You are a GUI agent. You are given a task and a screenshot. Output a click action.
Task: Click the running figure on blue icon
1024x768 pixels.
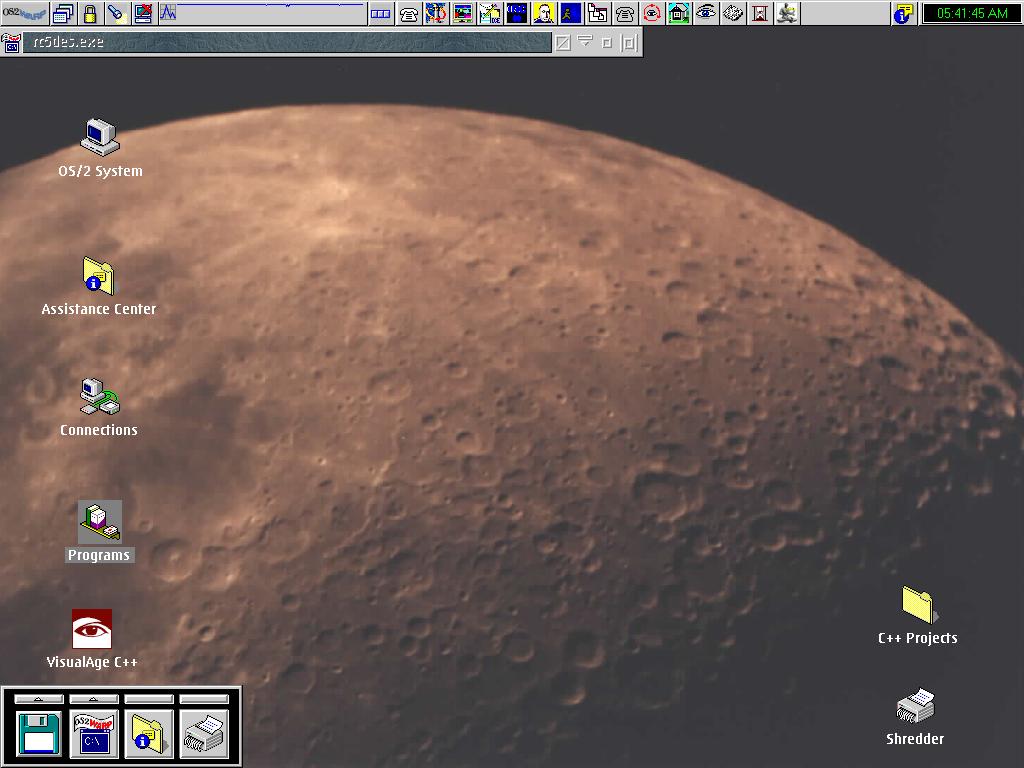coord(571,13)
